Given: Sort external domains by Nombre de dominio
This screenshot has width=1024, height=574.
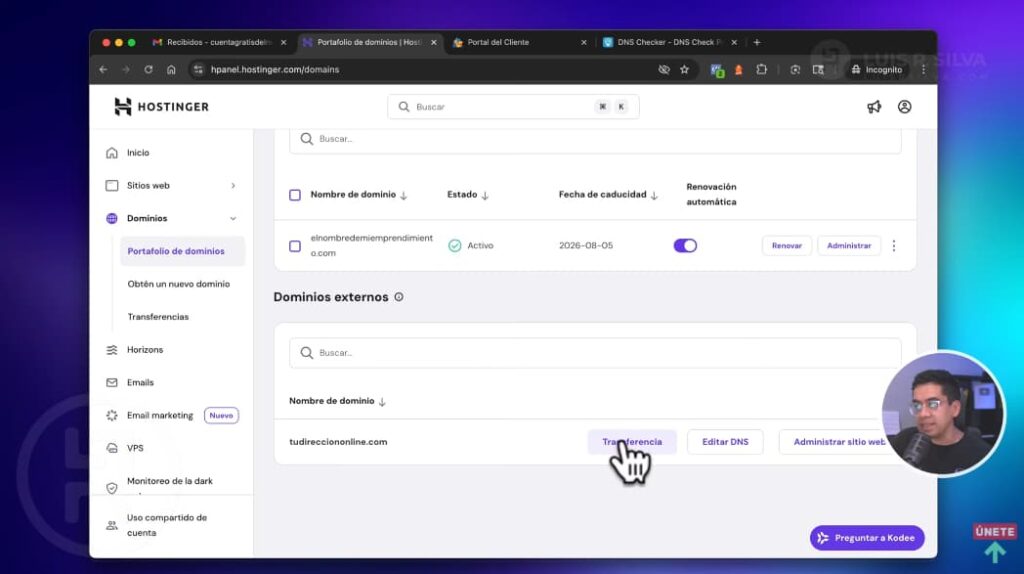Looking at the screenshot, I should (338, 401).
